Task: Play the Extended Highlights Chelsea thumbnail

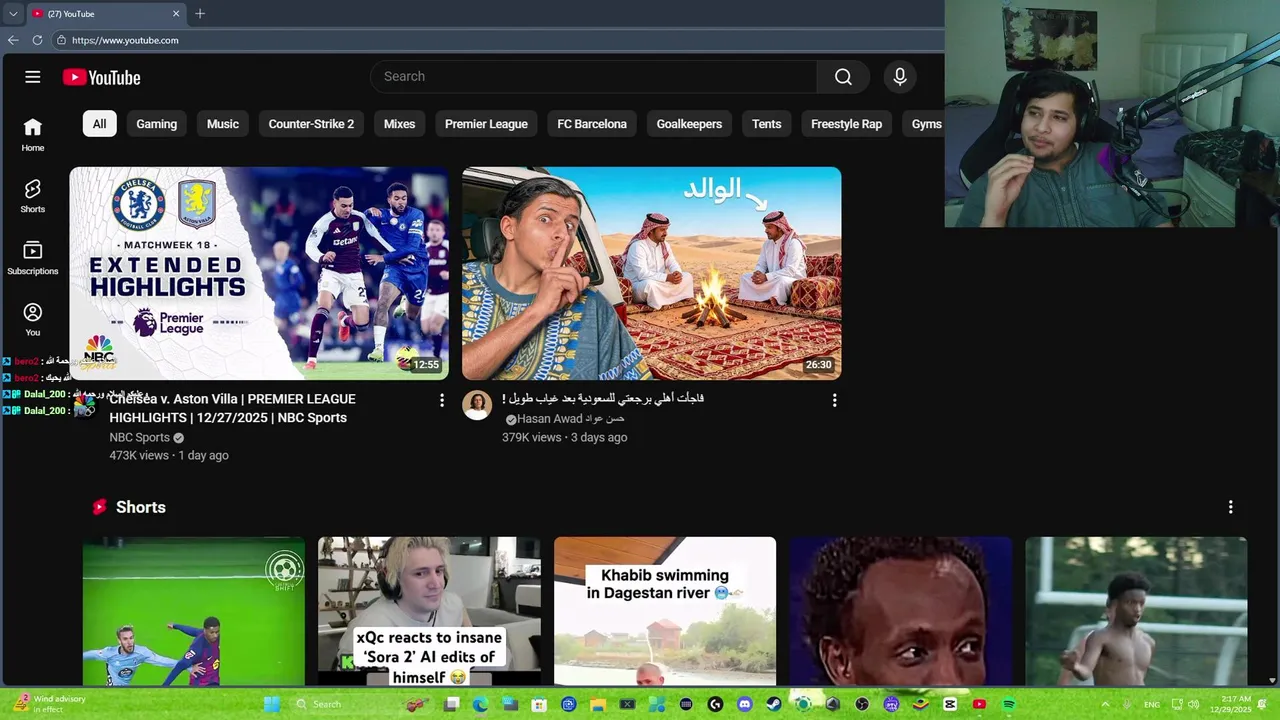Action: (259, 273)
